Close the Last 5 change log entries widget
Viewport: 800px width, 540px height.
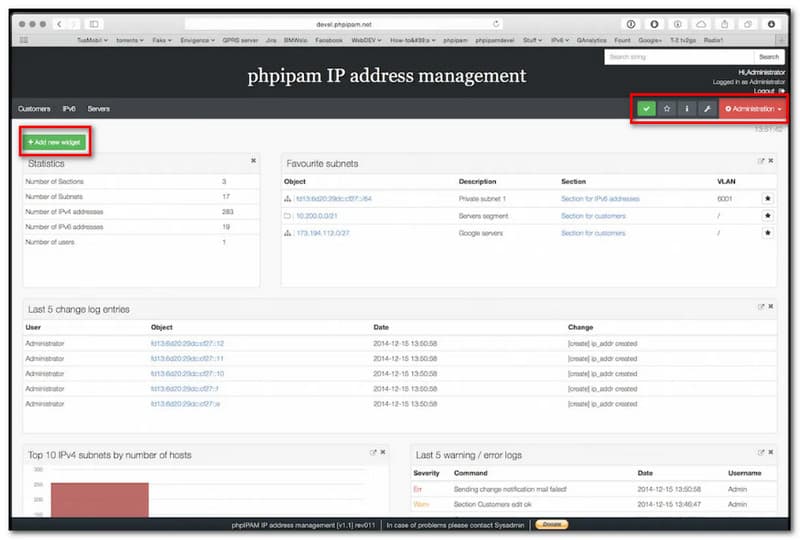771,307
